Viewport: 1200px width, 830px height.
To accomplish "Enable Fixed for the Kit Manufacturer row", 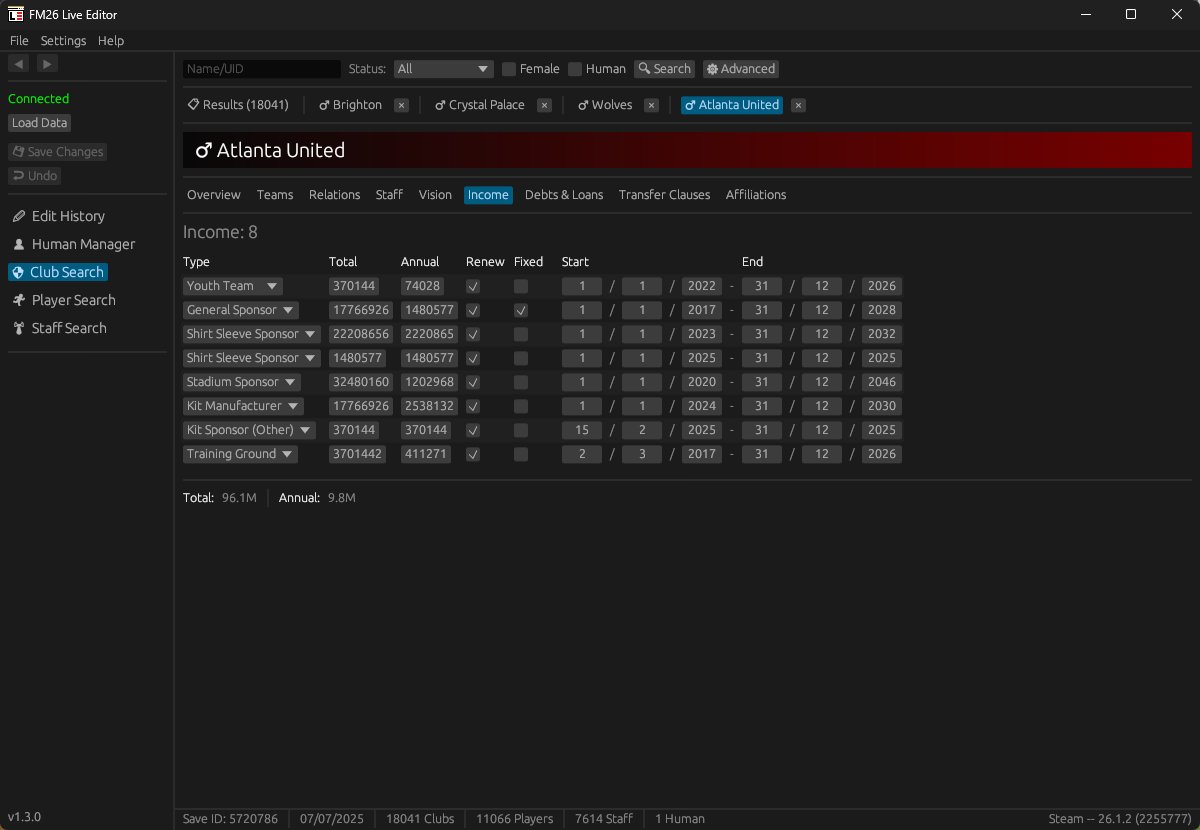I will (x=521, y=406).
